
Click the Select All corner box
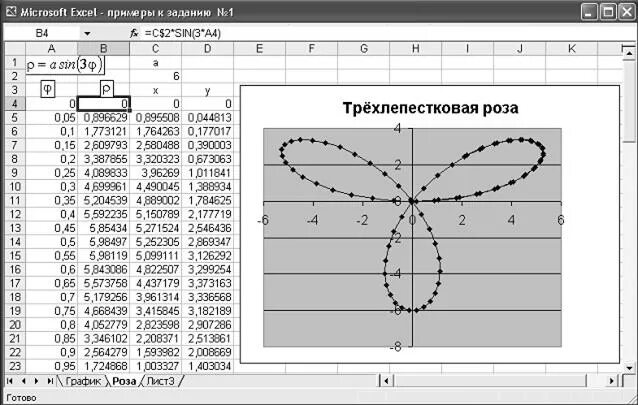[x=15, y=49]
